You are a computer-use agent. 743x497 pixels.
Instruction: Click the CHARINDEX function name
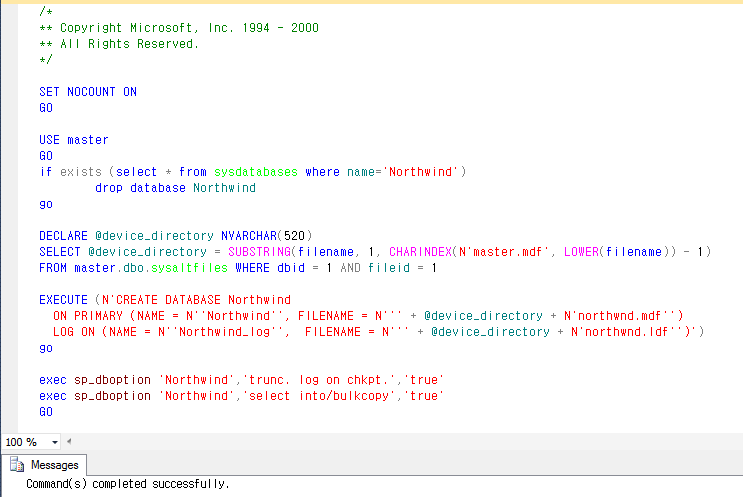(x=420, y=252)
